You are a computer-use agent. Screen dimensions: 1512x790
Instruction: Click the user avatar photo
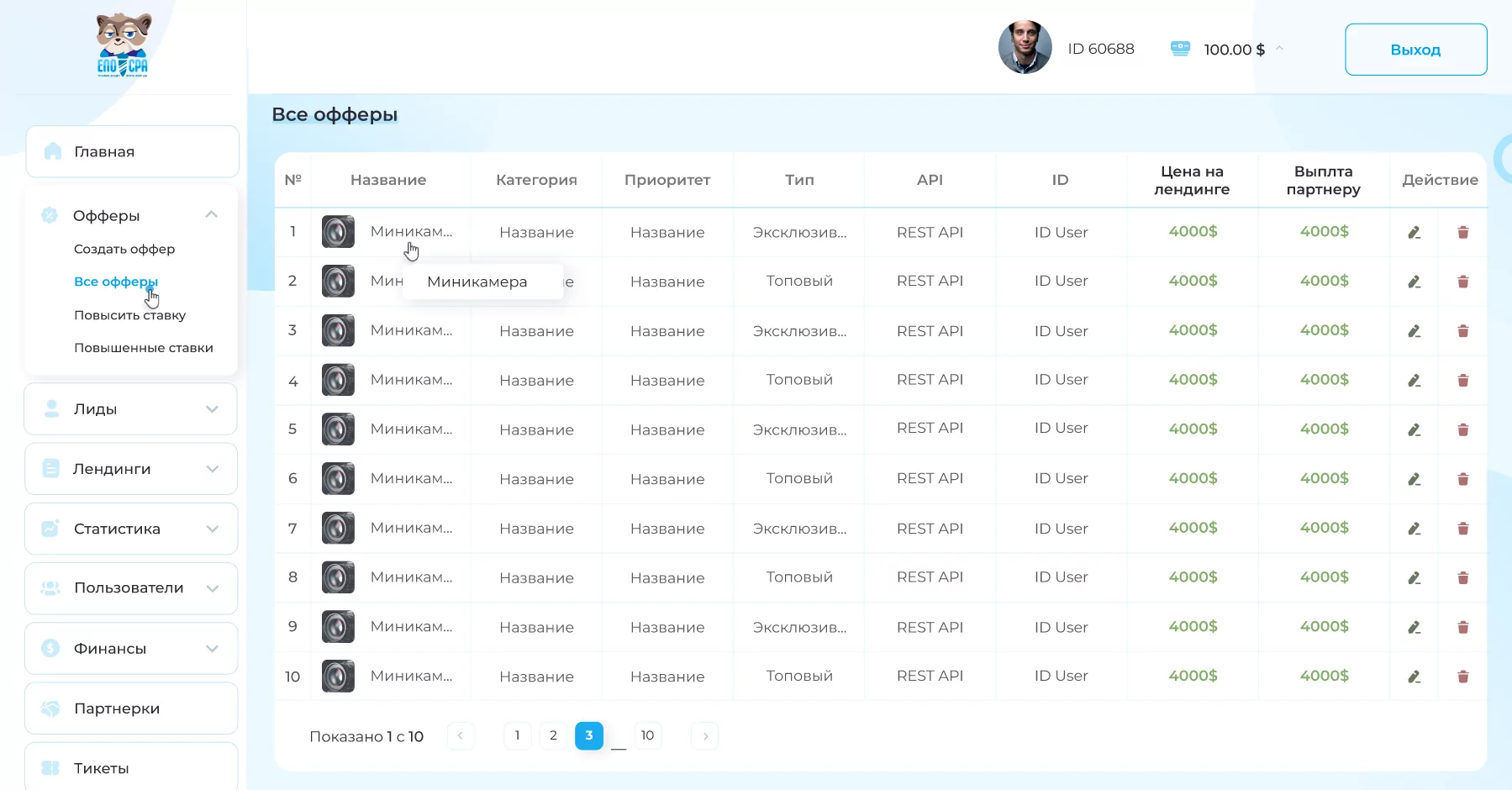pyautogui.click(x=1025, y=47)
